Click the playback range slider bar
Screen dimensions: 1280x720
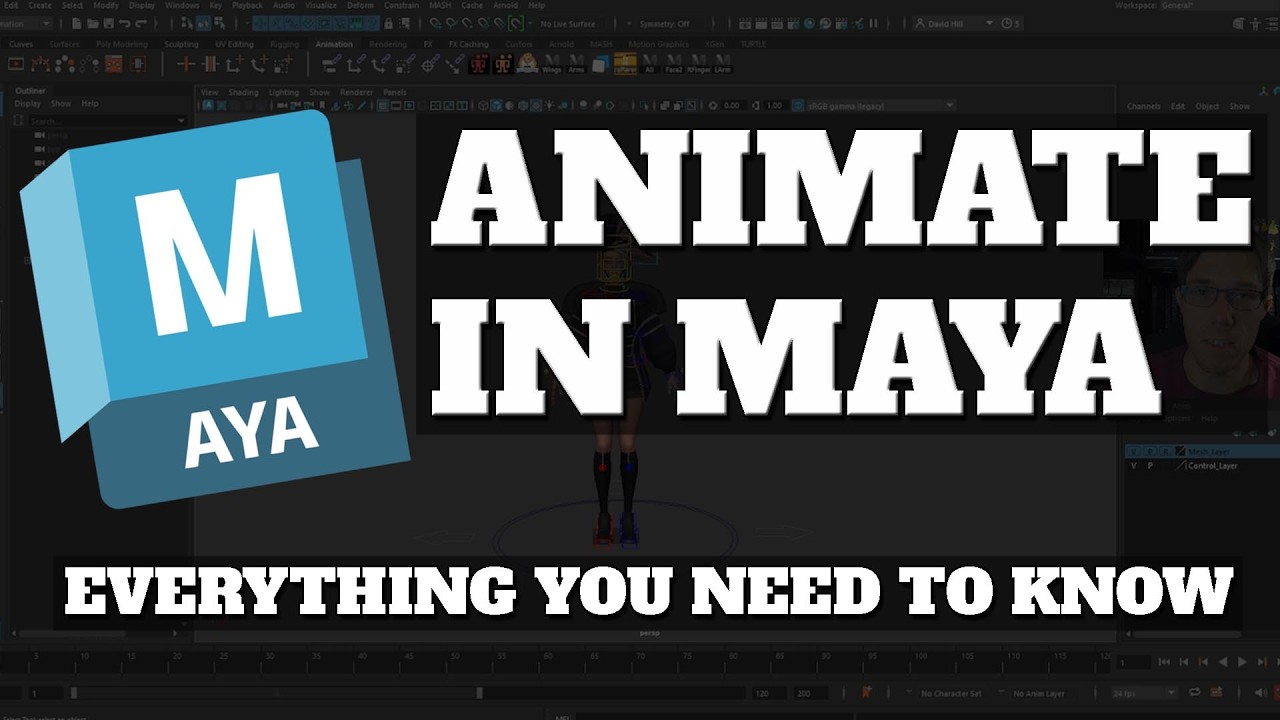(x=276, y=693)
